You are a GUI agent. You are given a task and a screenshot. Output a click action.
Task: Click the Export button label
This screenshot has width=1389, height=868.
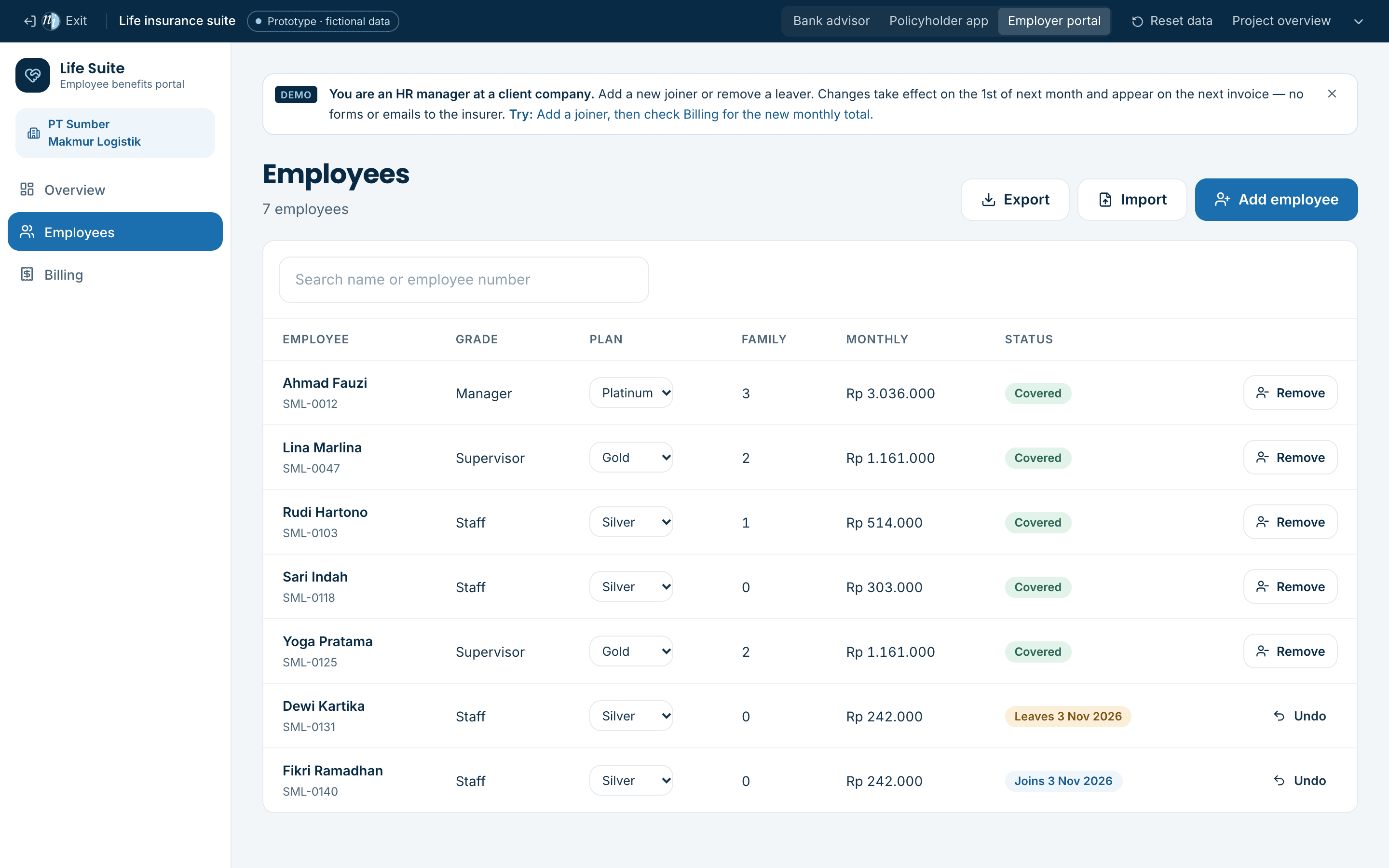(1026, 200)
